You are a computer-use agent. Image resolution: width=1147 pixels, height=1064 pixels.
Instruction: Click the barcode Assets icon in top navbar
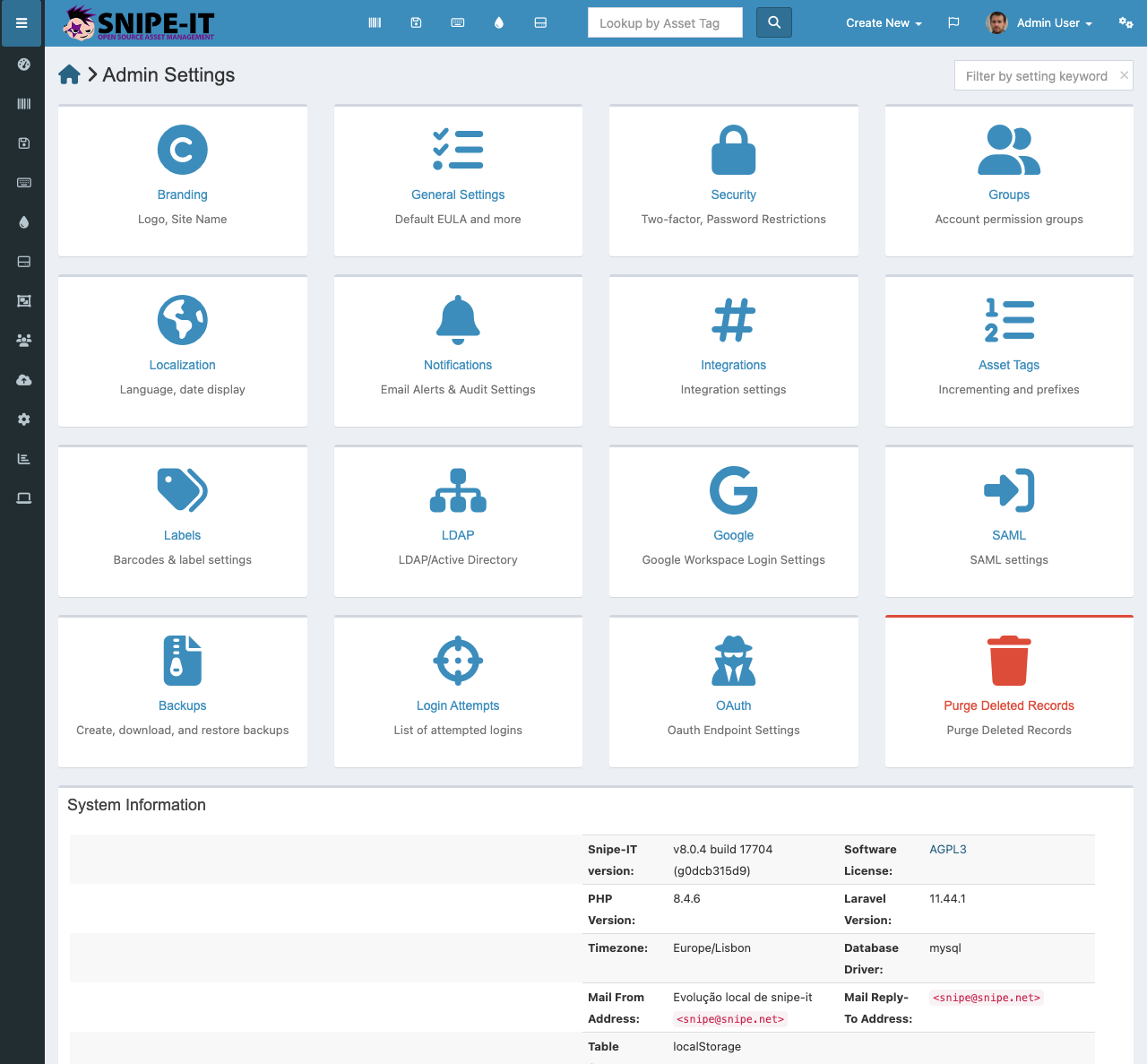point(375,23)
